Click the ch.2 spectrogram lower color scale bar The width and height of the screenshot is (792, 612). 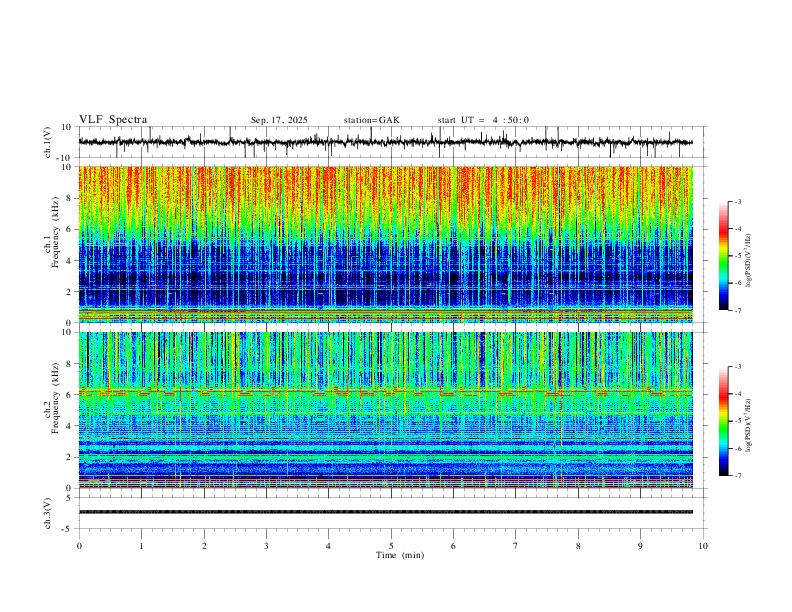click(724, 421)
